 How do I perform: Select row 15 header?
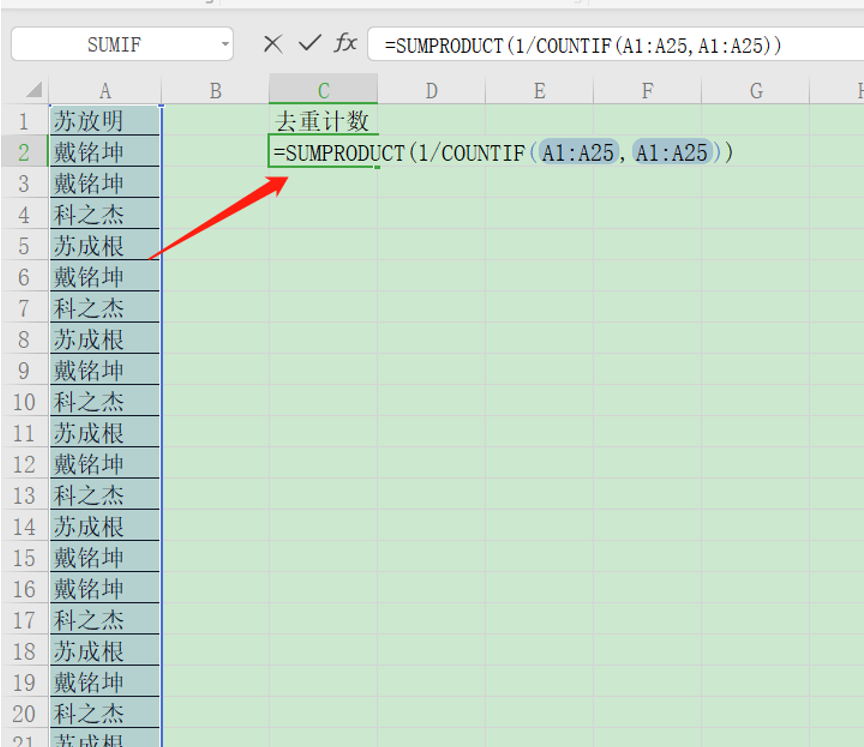[24, 556]
